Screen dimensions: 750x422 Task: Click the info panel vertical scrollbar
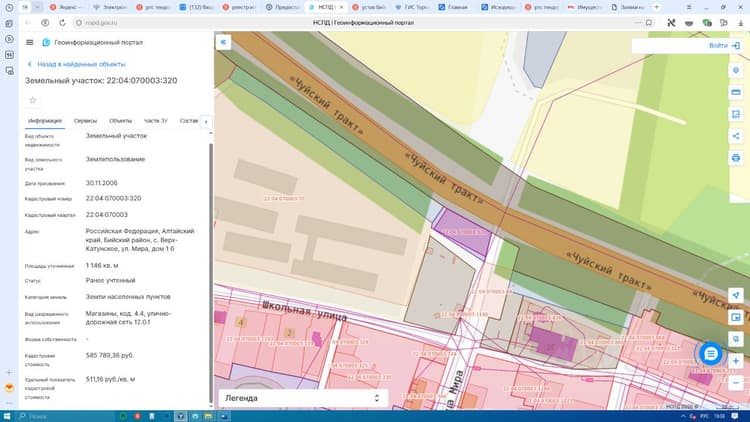(211, 273)
